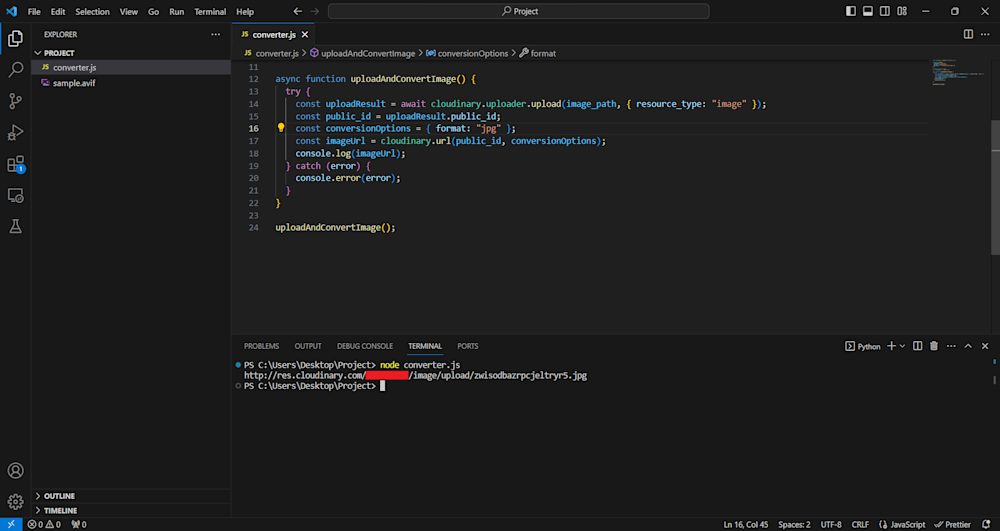Screen dimensions: 1000x531
Task: Open the Extensions view
Action: coord(15,164)
